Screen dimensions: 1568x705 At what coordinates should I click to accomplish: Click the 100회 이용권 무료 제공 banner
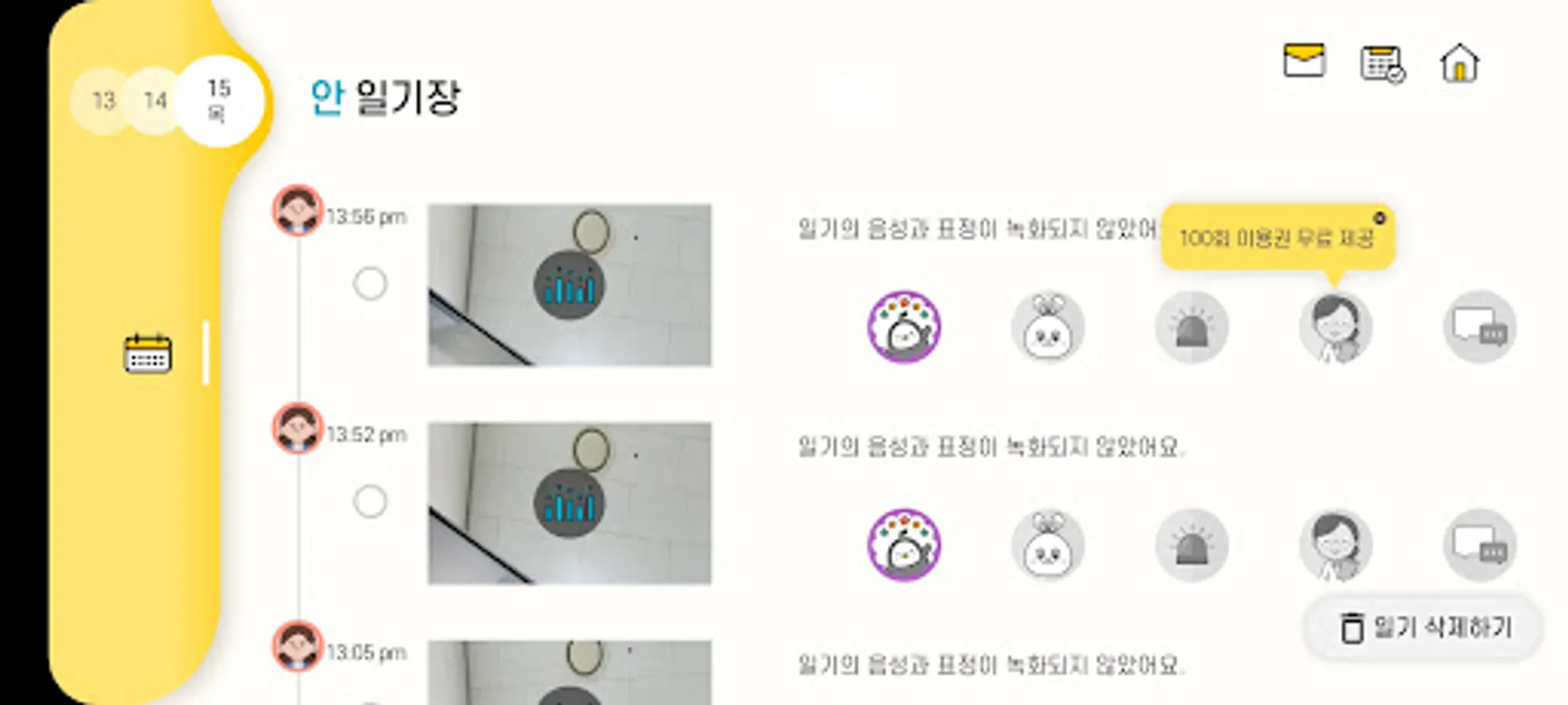(1278, 238)
